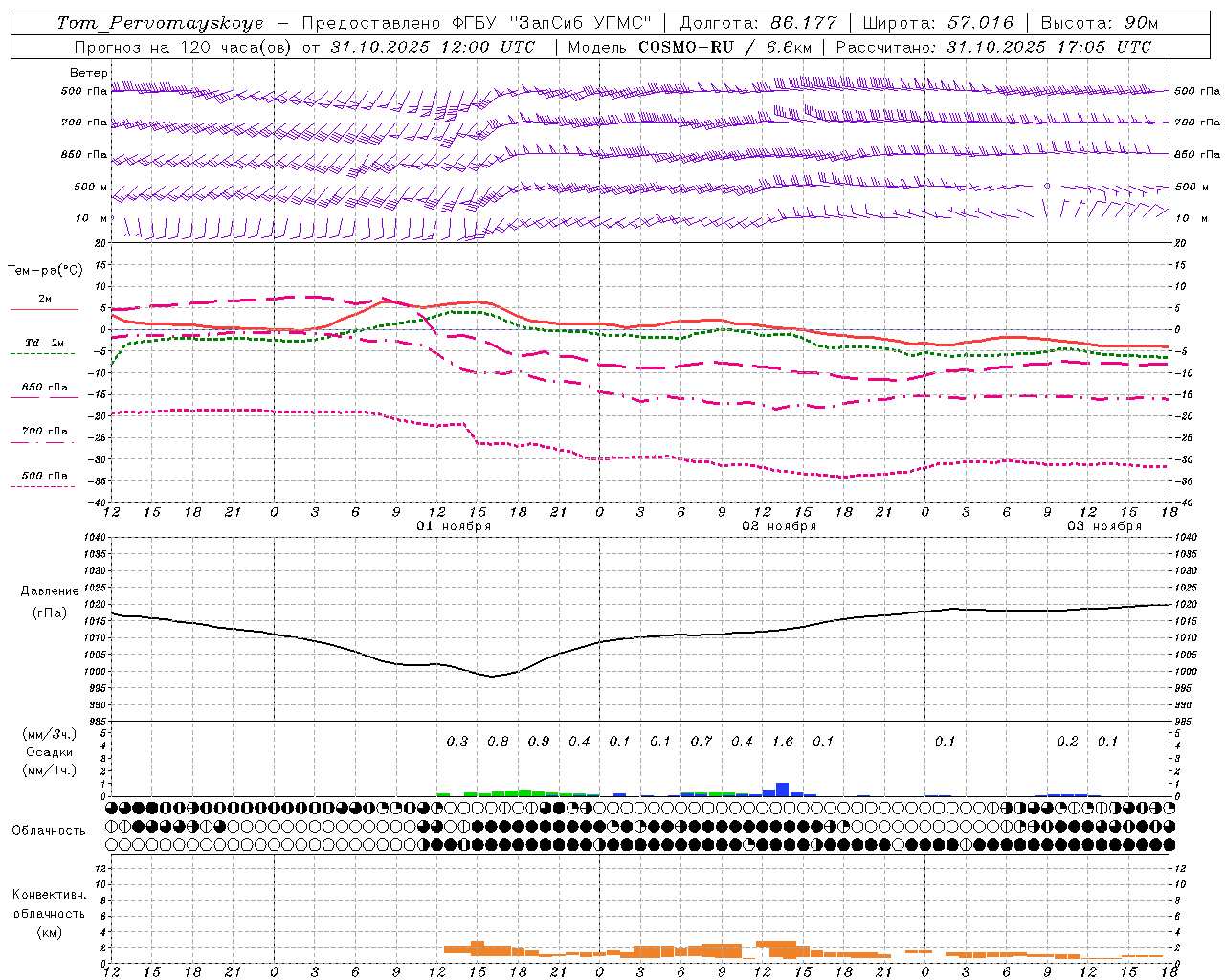Click the '(км)' unit under convective cloud label

[x=49, y=932]
